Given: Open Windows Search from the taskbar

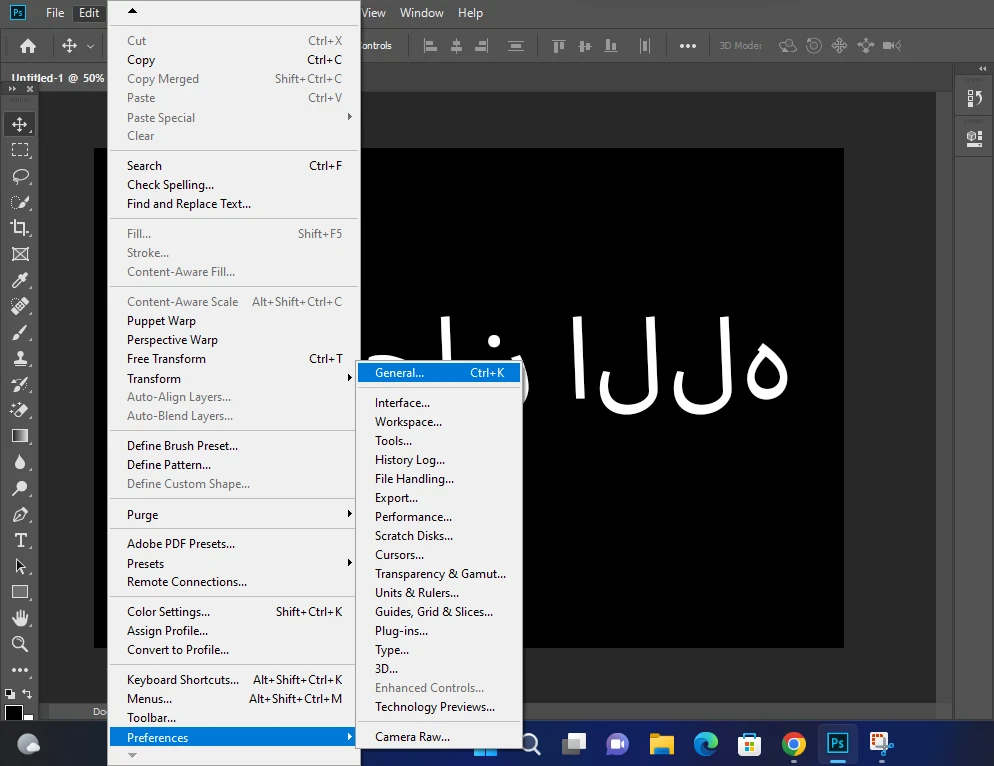Looking at the screenshot, I should [531, 744].
